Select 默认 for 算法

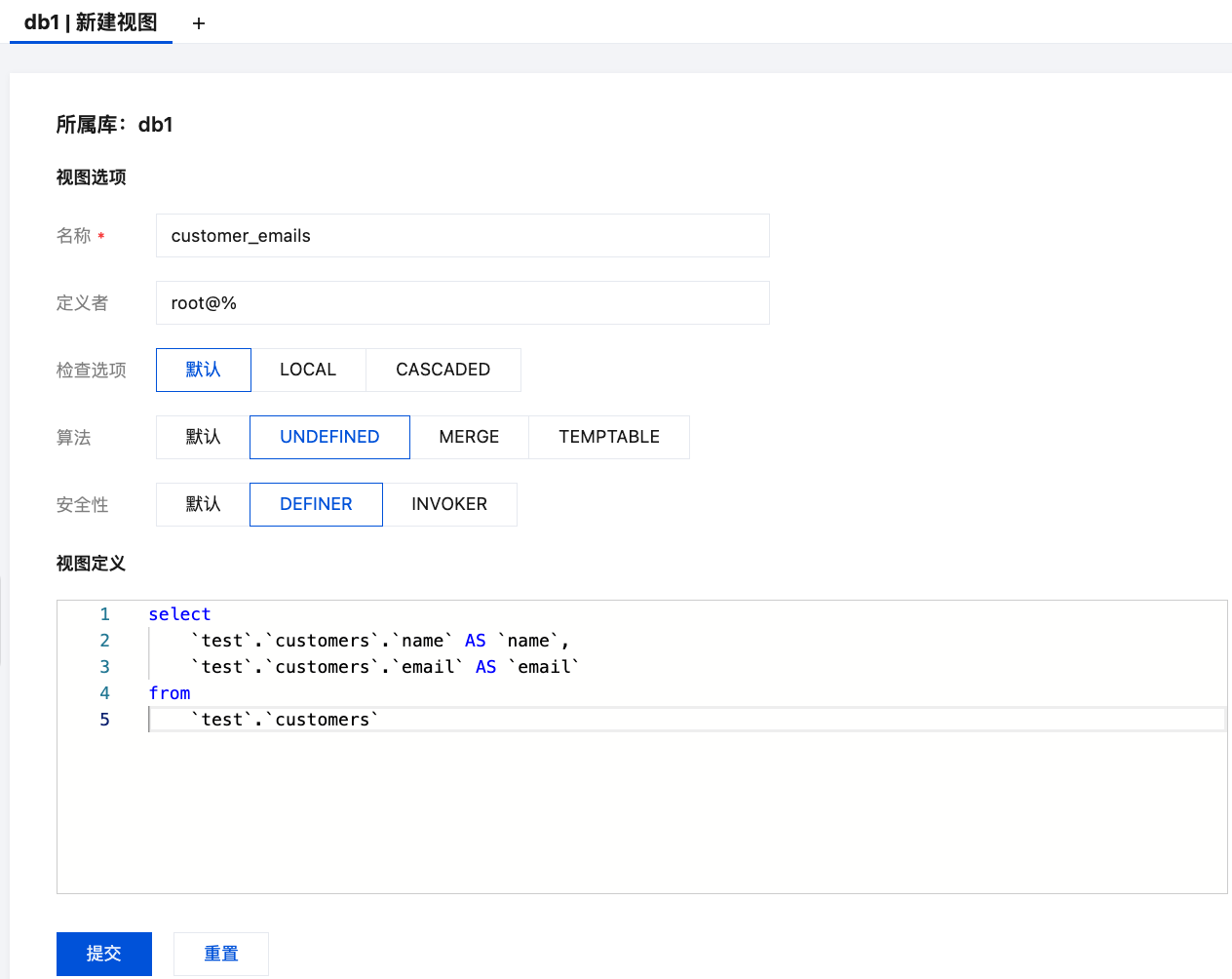point(204,438)
